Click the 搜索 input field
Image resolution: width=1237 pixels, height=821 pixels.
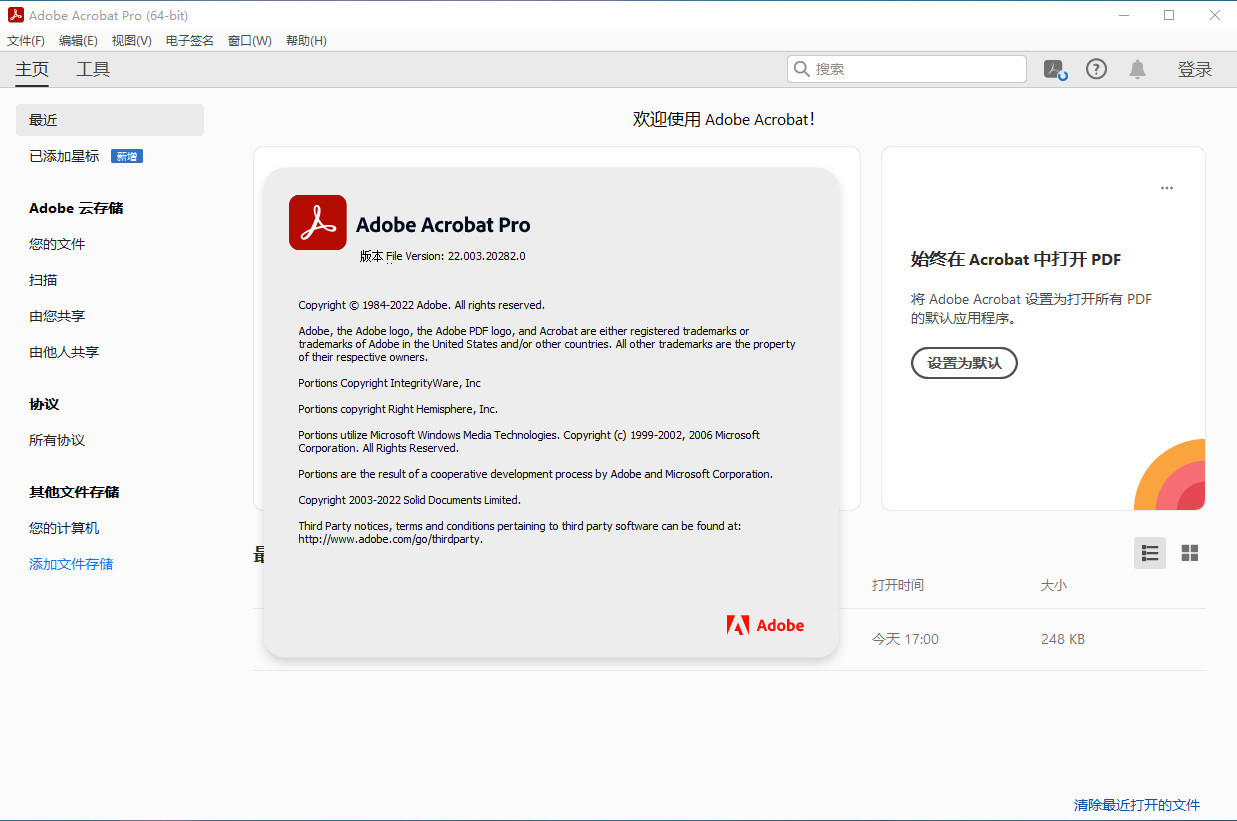(907, 69)
